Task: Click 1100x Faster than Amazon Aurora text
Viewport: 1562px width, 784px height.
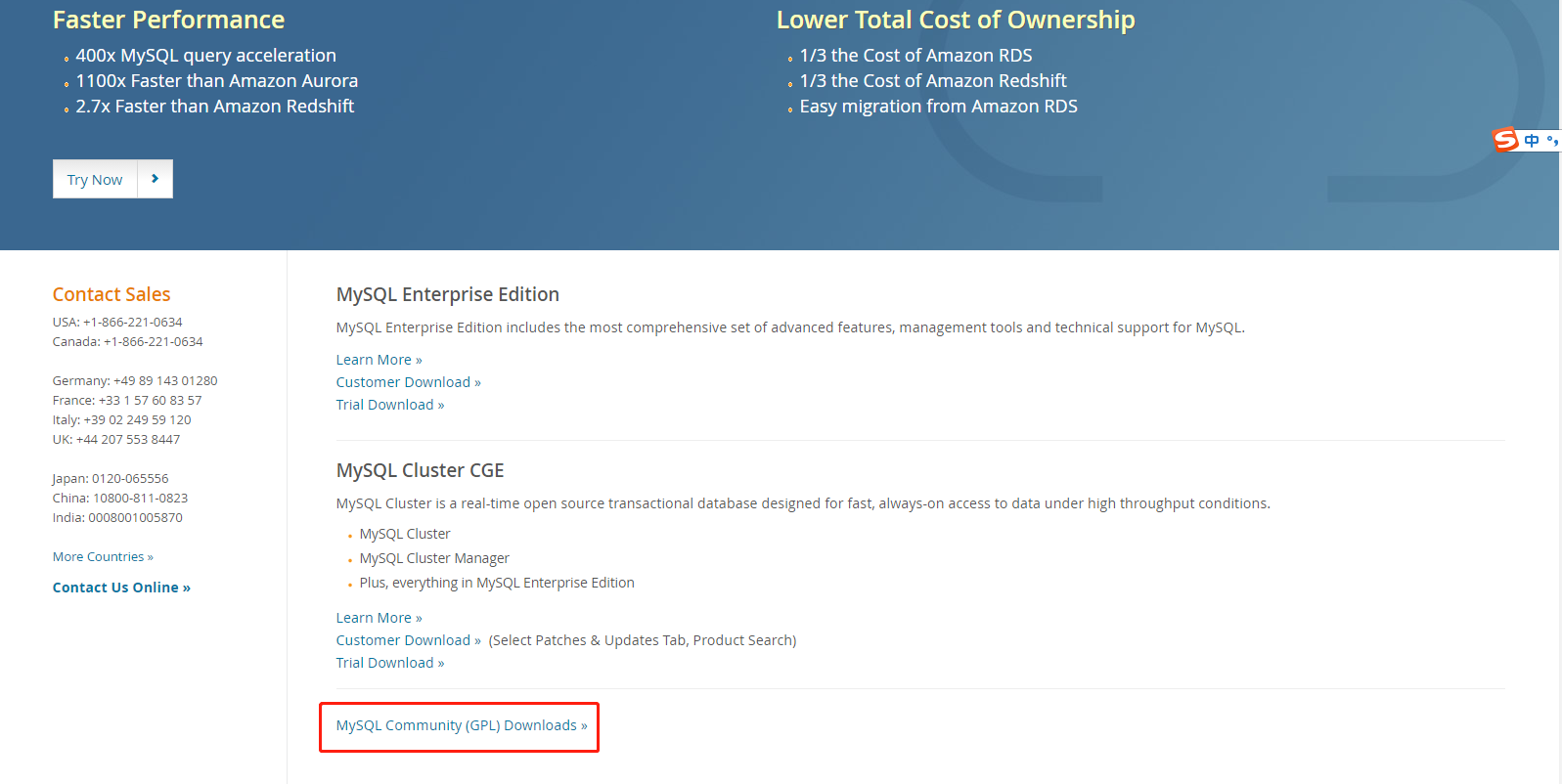Action: pyautogui.click(x=217, y=81)
